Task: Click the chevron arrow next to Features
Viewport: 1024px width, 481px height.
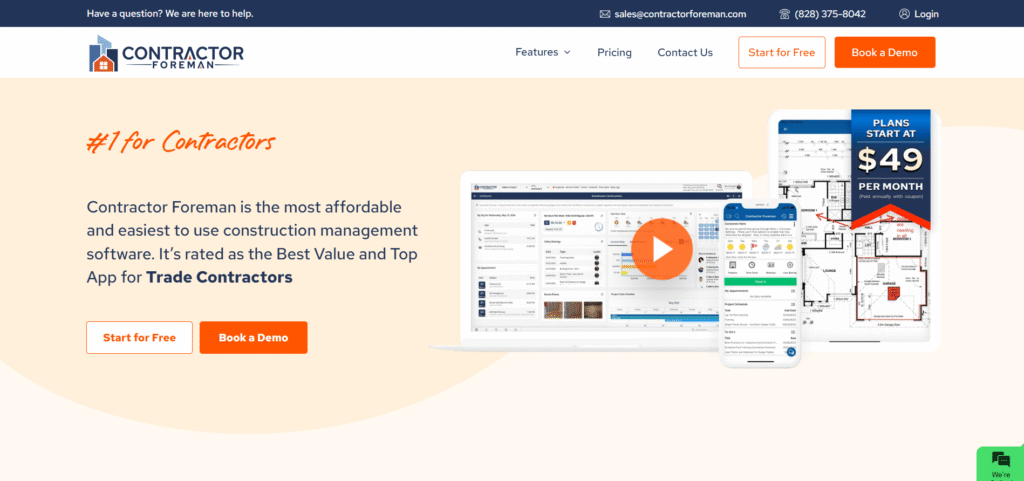Action: point(567,52)
